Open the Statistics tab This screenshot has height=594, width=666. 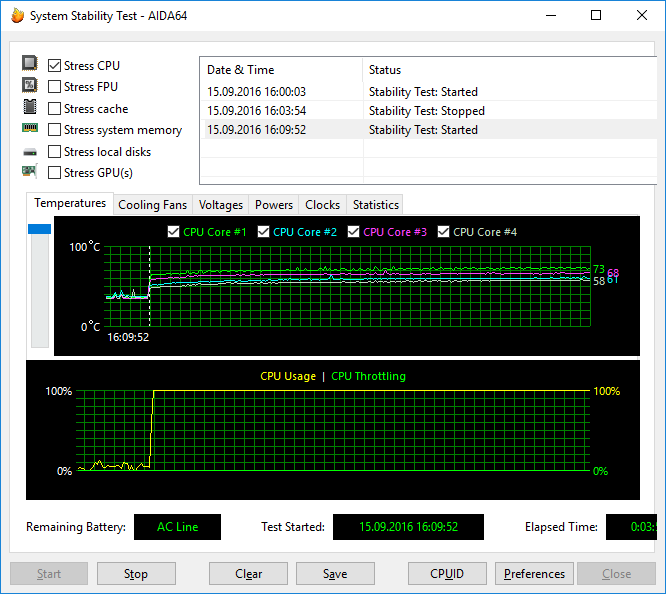tap(375, 205)
